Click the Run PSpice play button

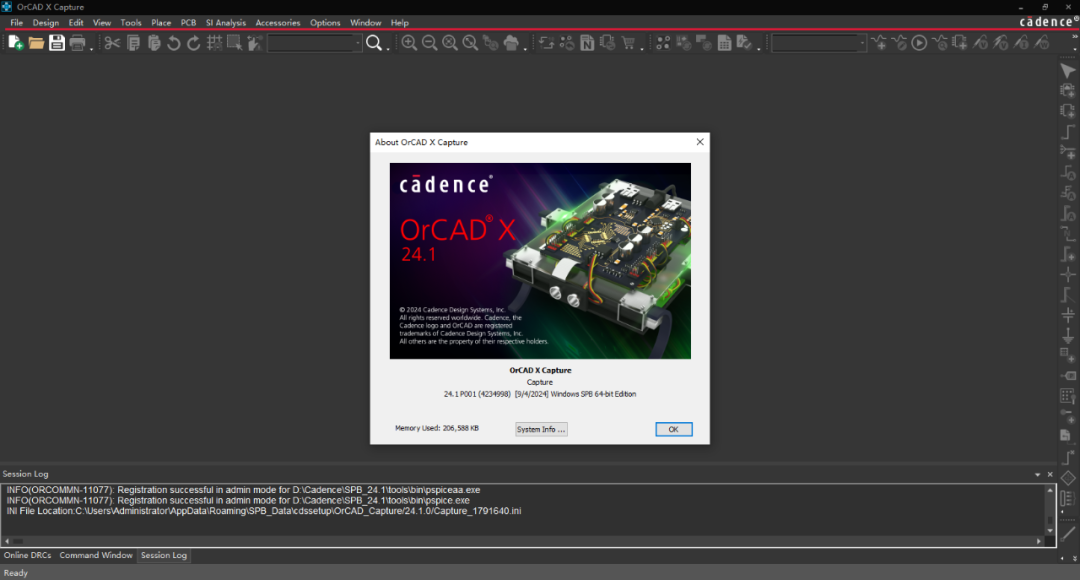pos(918,43)
